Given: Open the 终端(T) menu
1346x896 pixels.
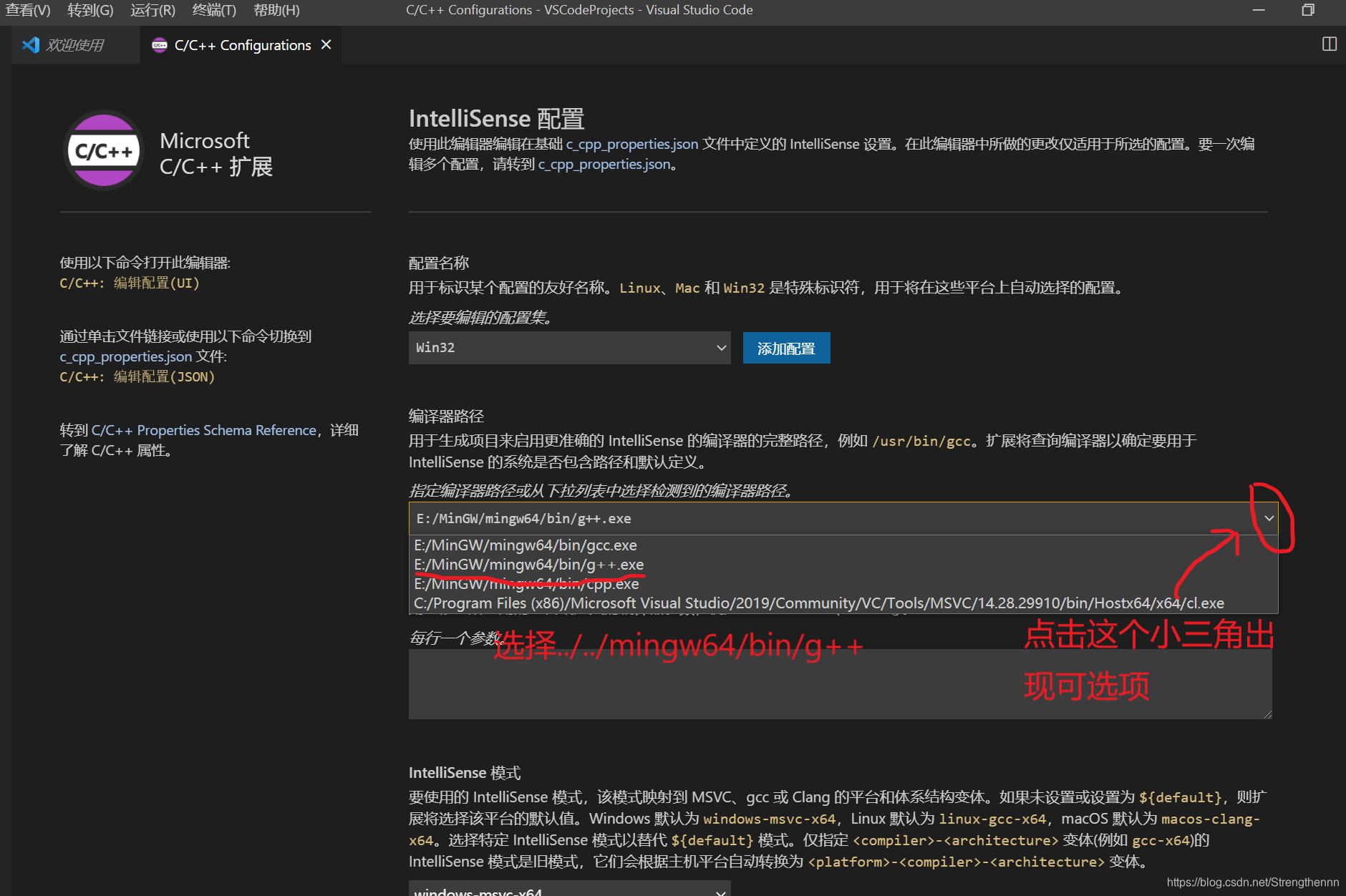Looking at the screenshot, I should [214, 10].
